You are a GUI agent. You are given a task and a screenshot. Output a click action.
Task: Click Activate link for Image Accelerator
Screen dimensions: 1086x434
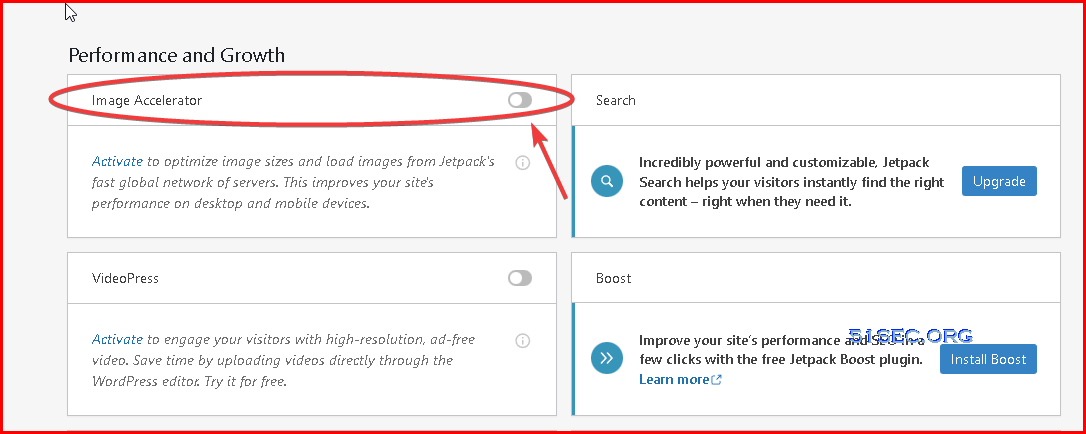117,162
